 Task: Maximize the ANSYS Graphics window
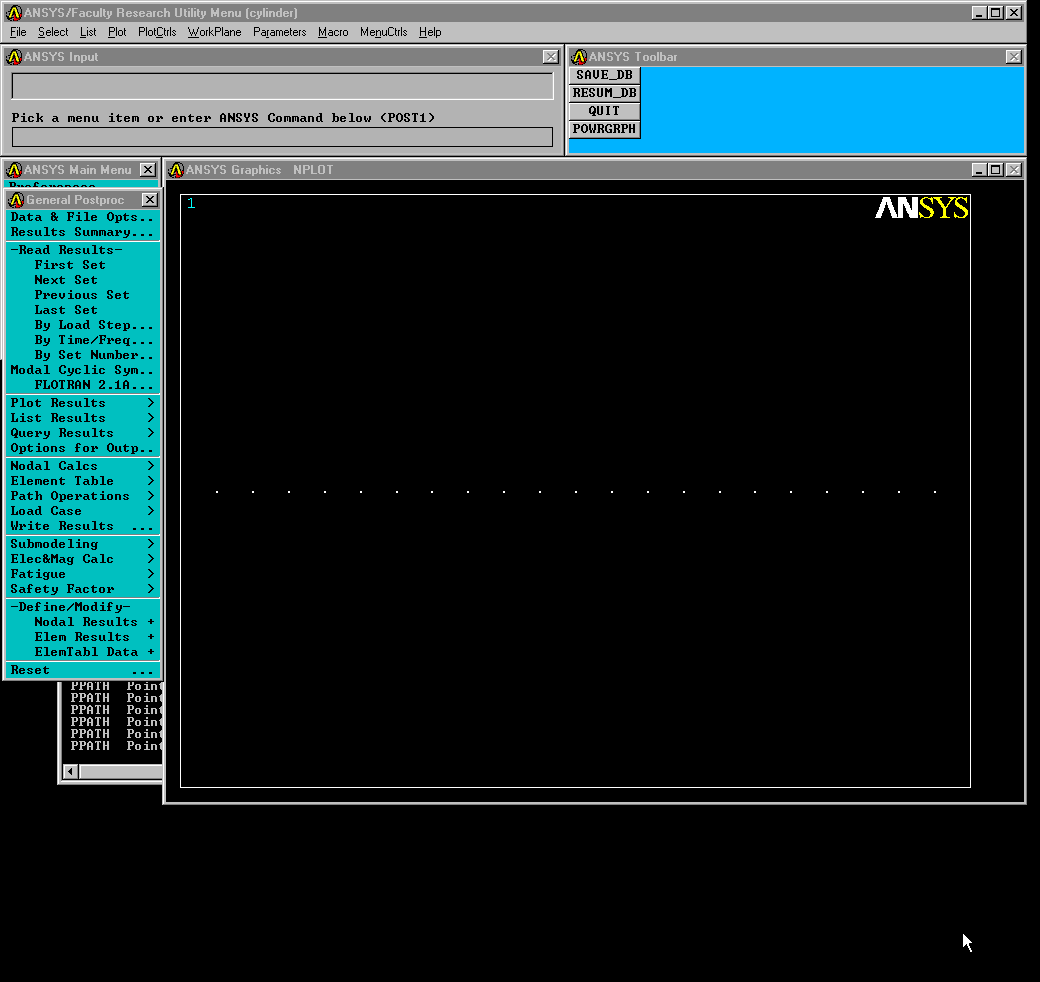pos(996,170)
